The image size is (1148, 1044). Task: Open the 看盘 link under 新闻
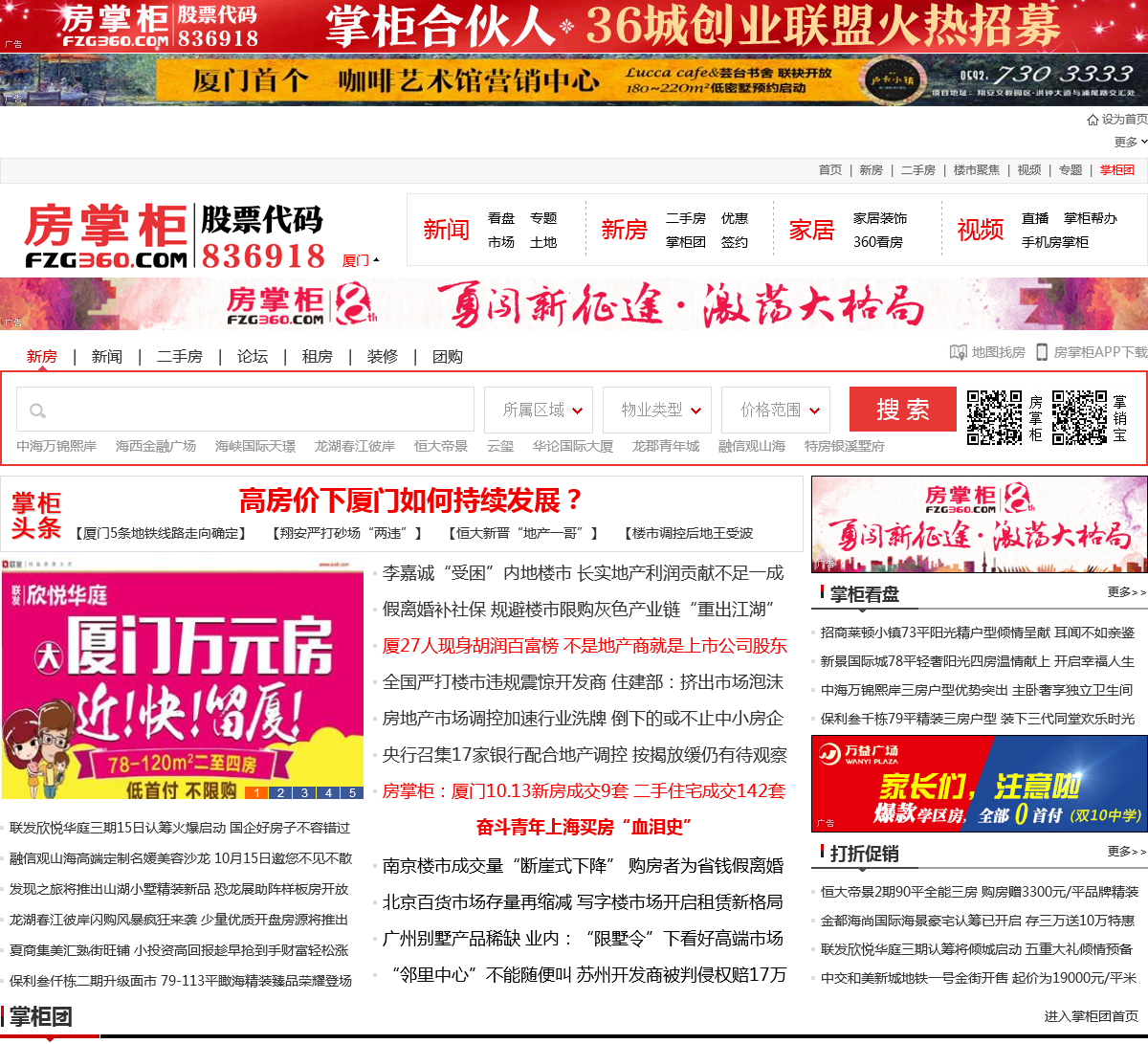point(501,218)
